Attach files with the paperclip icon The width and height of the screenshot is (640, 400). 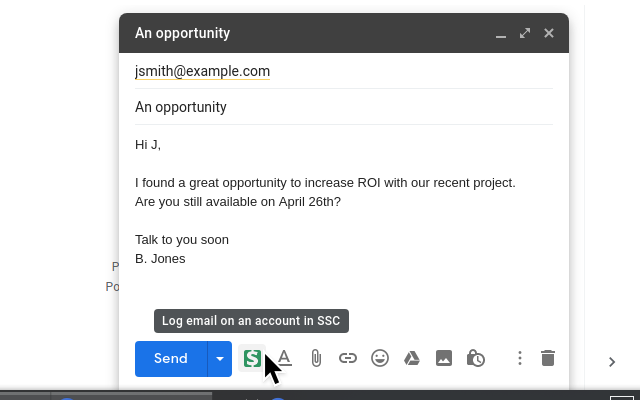(x=316, y=358)
